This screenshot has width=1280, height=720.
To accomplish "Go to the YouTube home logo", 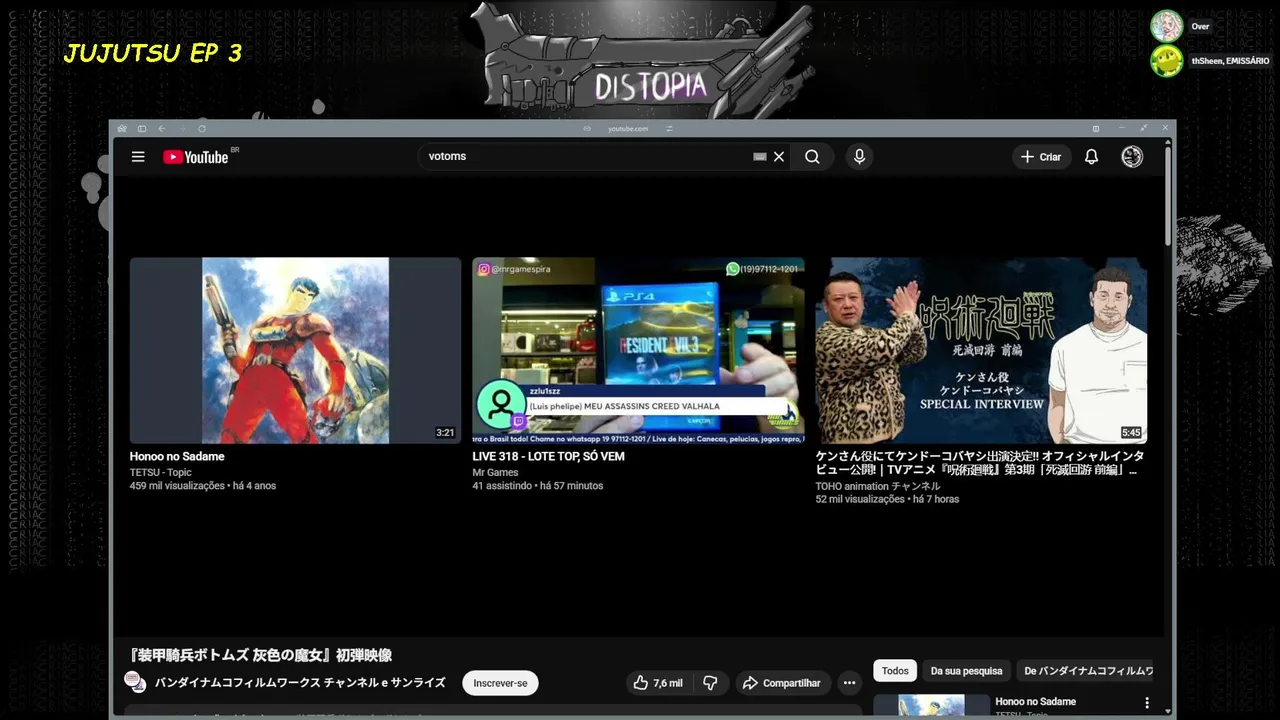I will coord(196,157).
